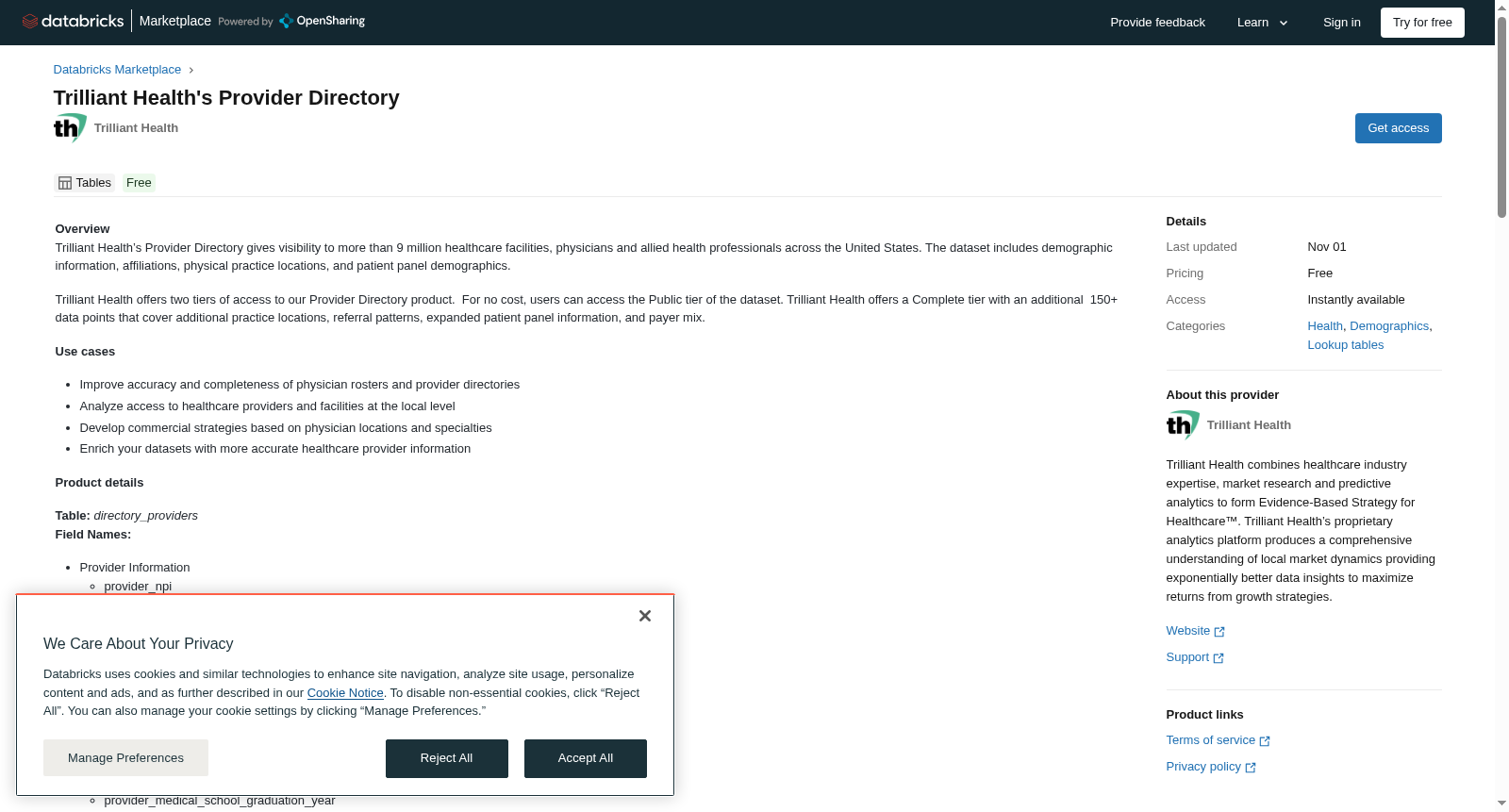Open the Lookup tables category link
Image resolution: width=1509 pixels, height=812 pixels.
[x=1345, y=345]
